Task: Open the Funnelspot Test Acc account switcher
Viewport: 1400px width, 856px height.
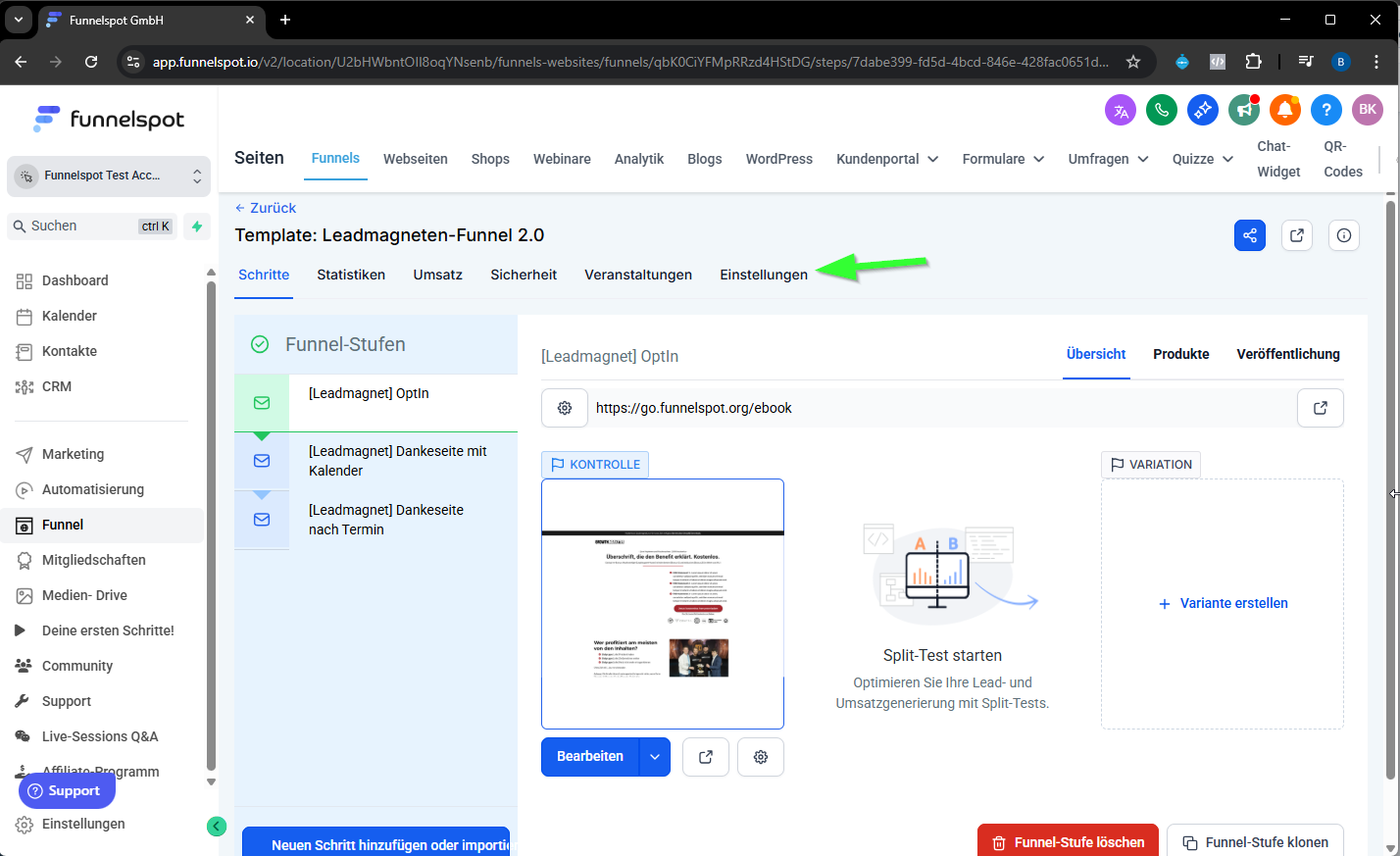Action: click(x=109, y=176)
